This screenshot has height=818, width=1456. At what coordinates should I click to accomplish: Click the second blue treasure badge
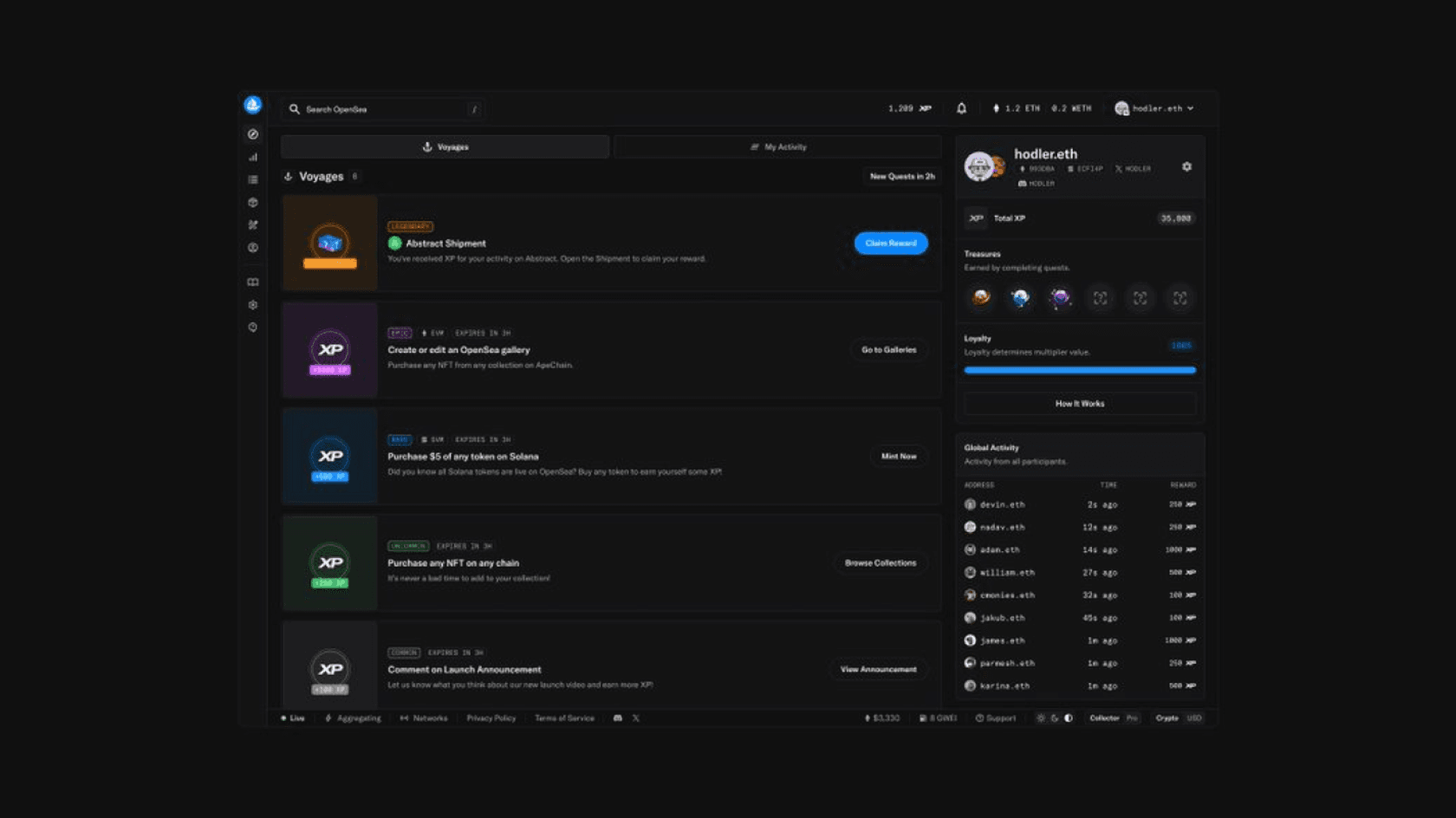tap(1020, 297)
